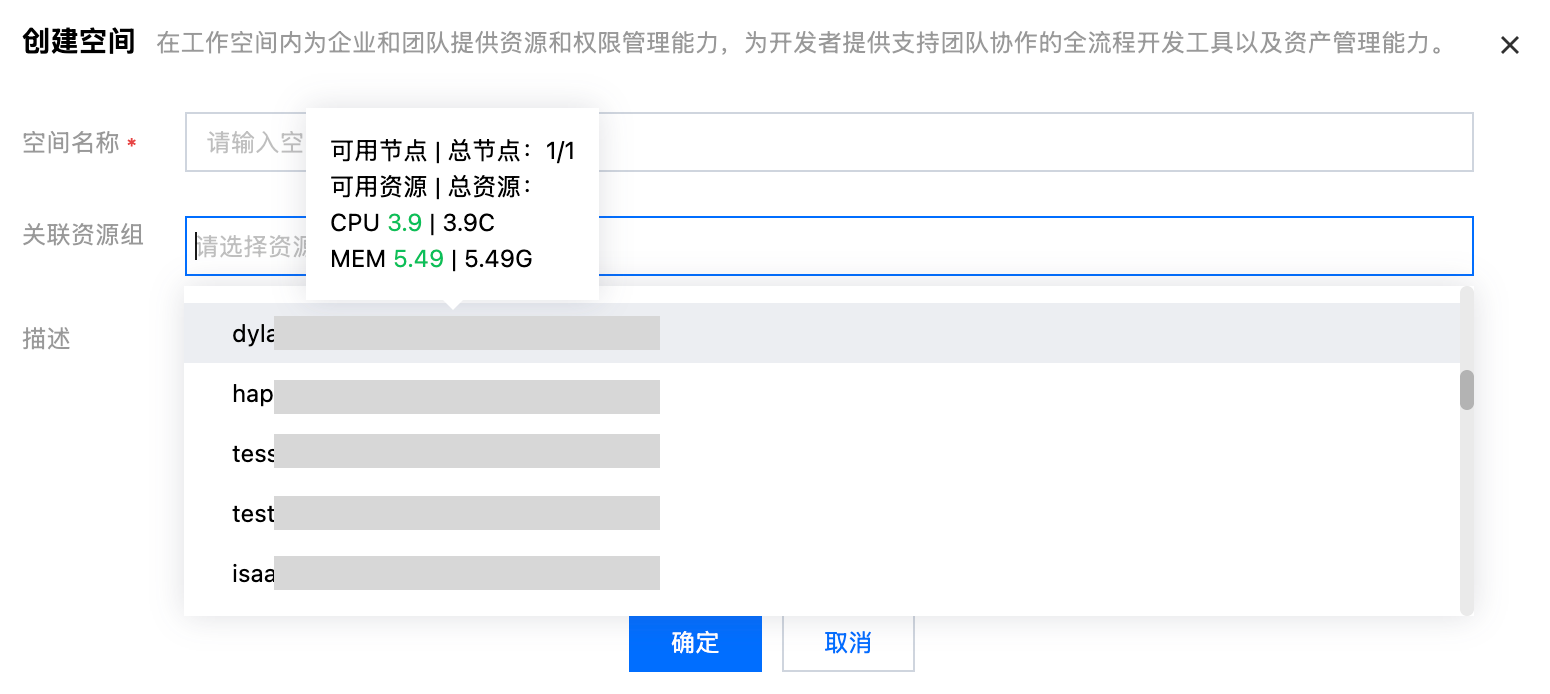Screen dimensions: 1550x694
Task: Click the 创建空间 dialog title
Action: click(x=77, y=43)
